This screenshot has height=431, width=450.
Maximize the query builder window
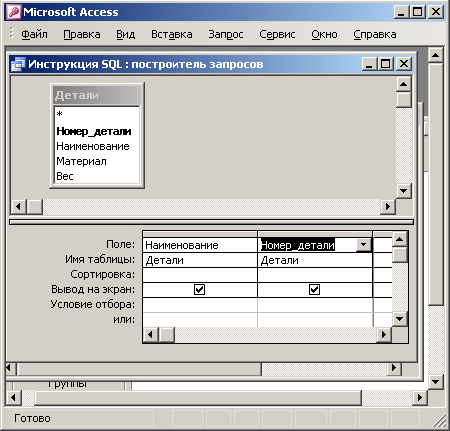point(386,64)
